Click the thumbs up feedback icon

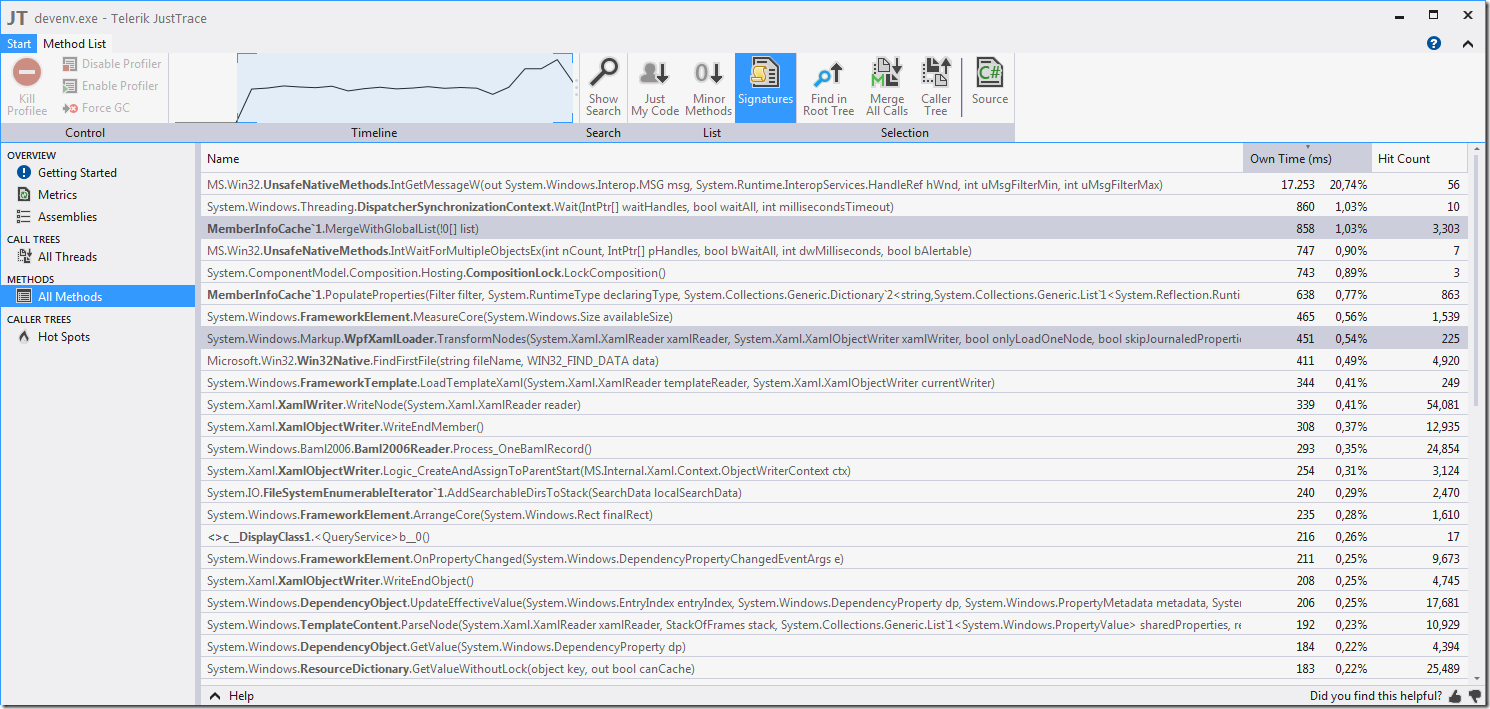1455,696
